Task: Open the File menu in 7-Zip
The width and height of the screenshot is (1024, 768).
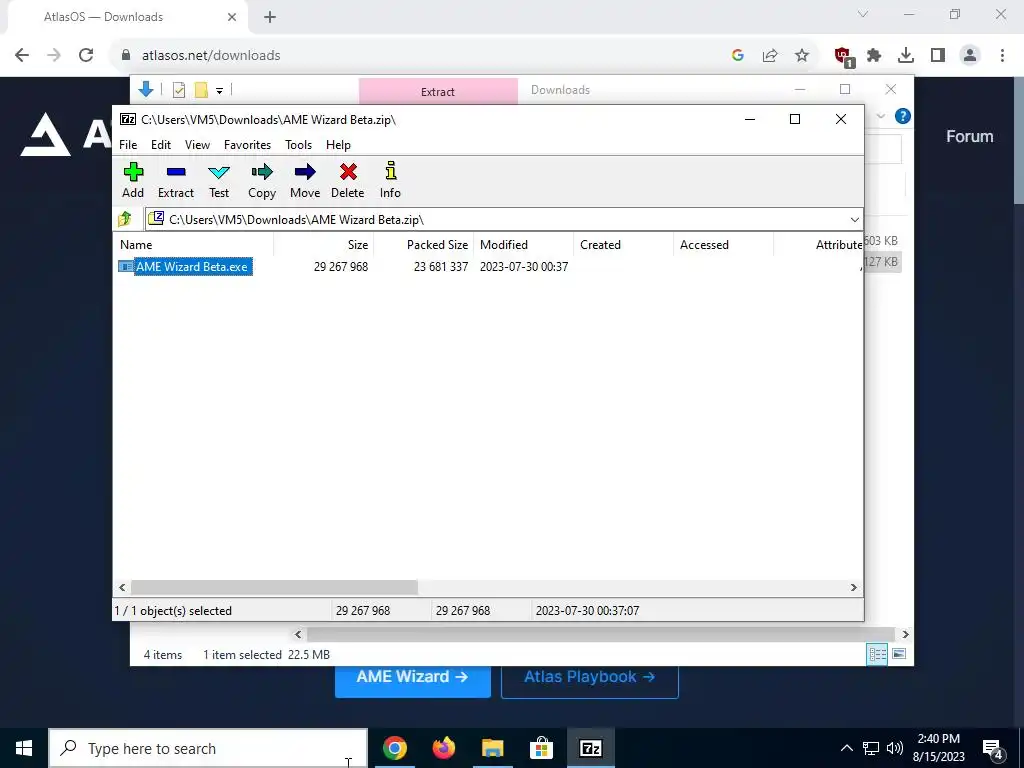Action: click(x=128, y=145)
